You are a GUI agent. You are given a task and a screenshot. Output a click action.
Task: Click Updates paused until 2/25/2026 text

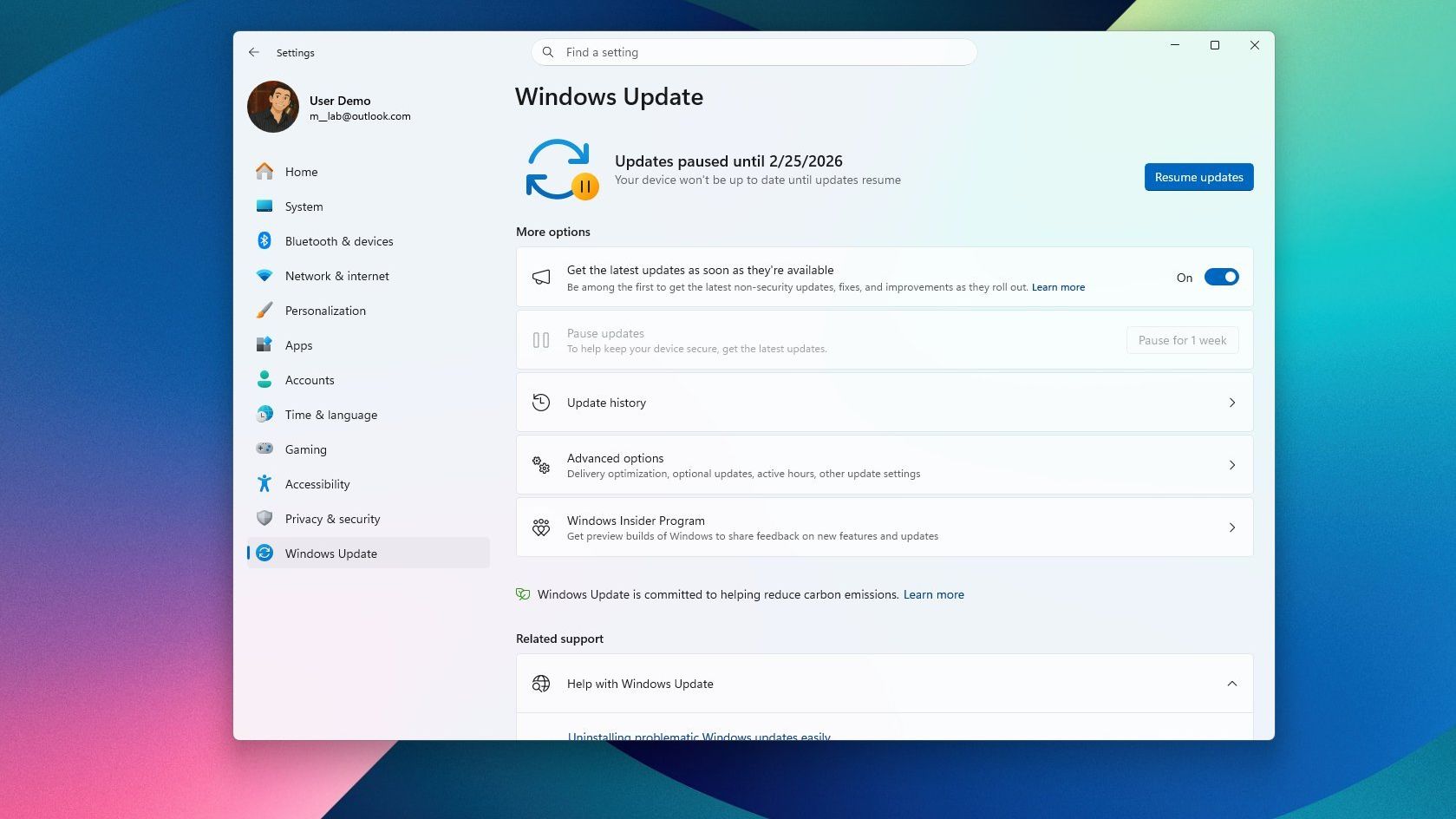[x=728, y=161]
